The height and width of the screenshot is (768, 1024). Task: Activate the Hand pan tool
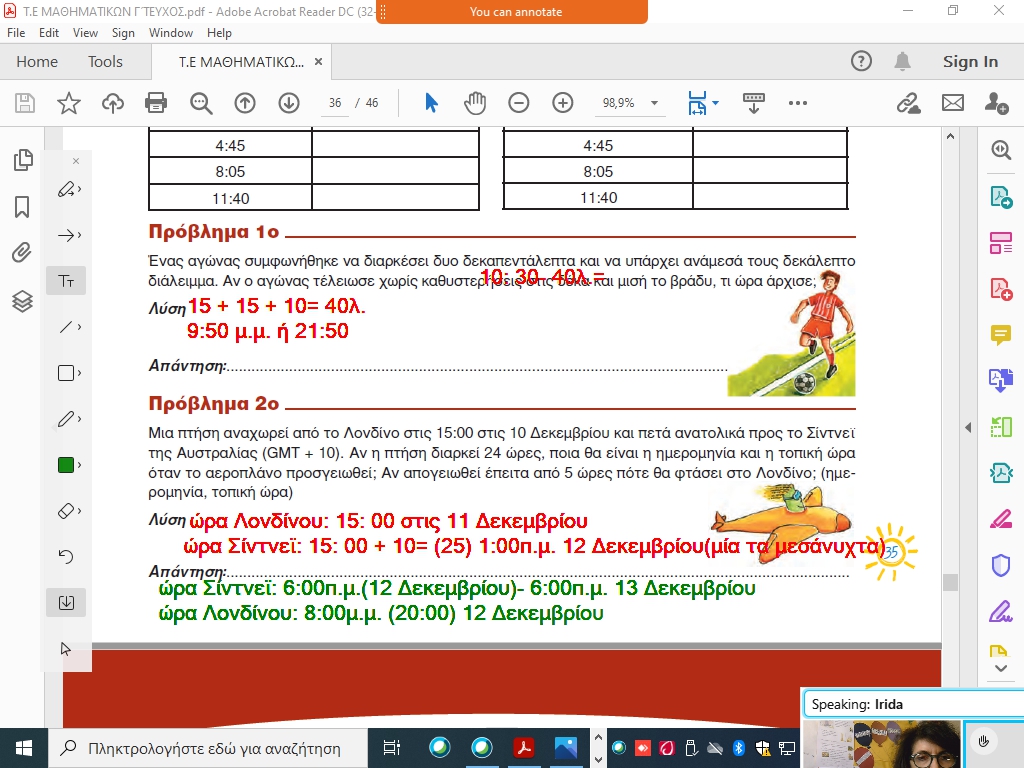475,103
